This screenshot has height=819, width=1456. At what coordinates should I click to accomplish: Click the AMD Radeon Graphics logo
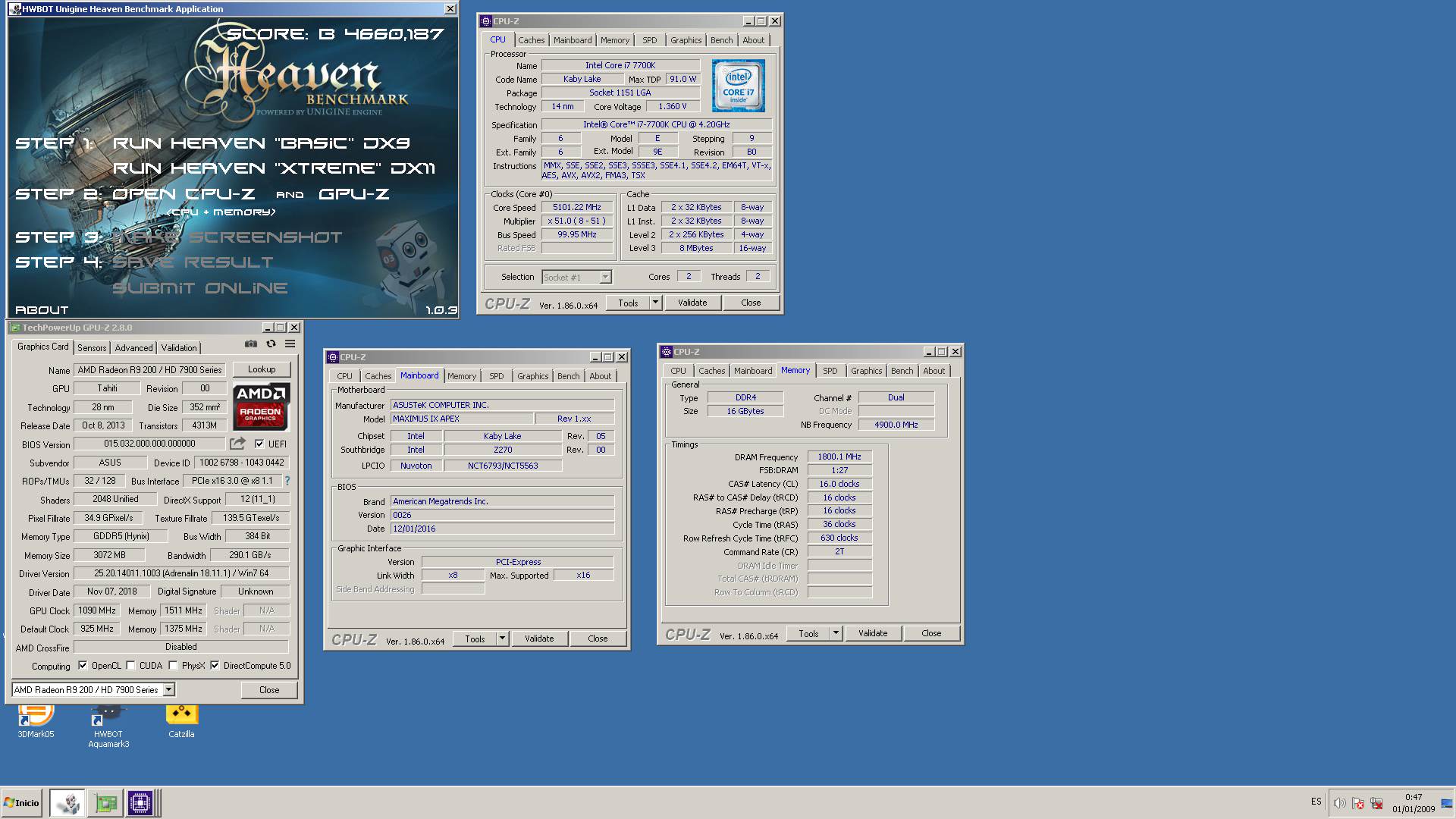pos(261,406)
